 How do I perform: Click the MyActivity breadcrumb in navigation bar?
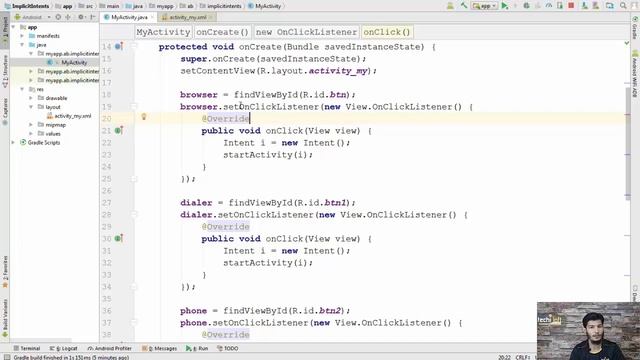pos(264,6)
